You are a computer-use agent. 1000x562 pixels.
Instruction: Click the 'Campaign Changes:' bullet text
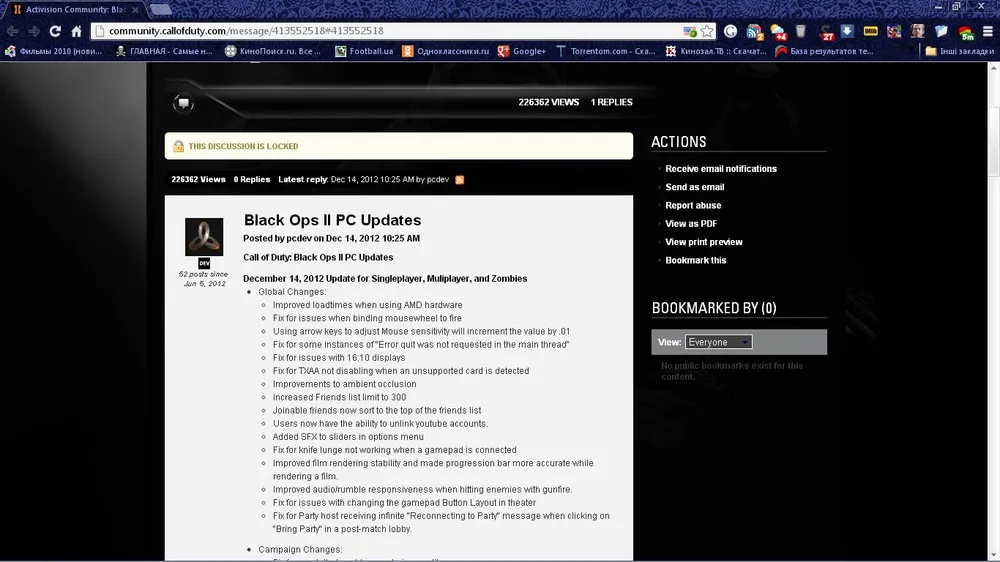[300, 549]
